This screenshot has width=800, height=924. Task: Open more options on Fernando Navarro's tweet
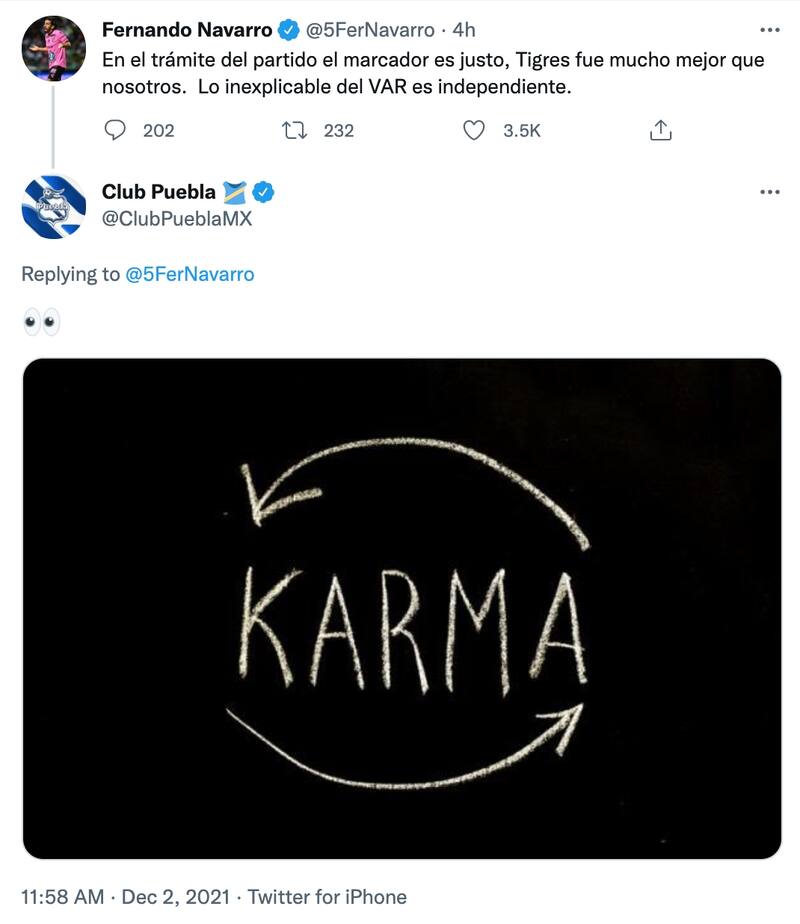point(768,30)
